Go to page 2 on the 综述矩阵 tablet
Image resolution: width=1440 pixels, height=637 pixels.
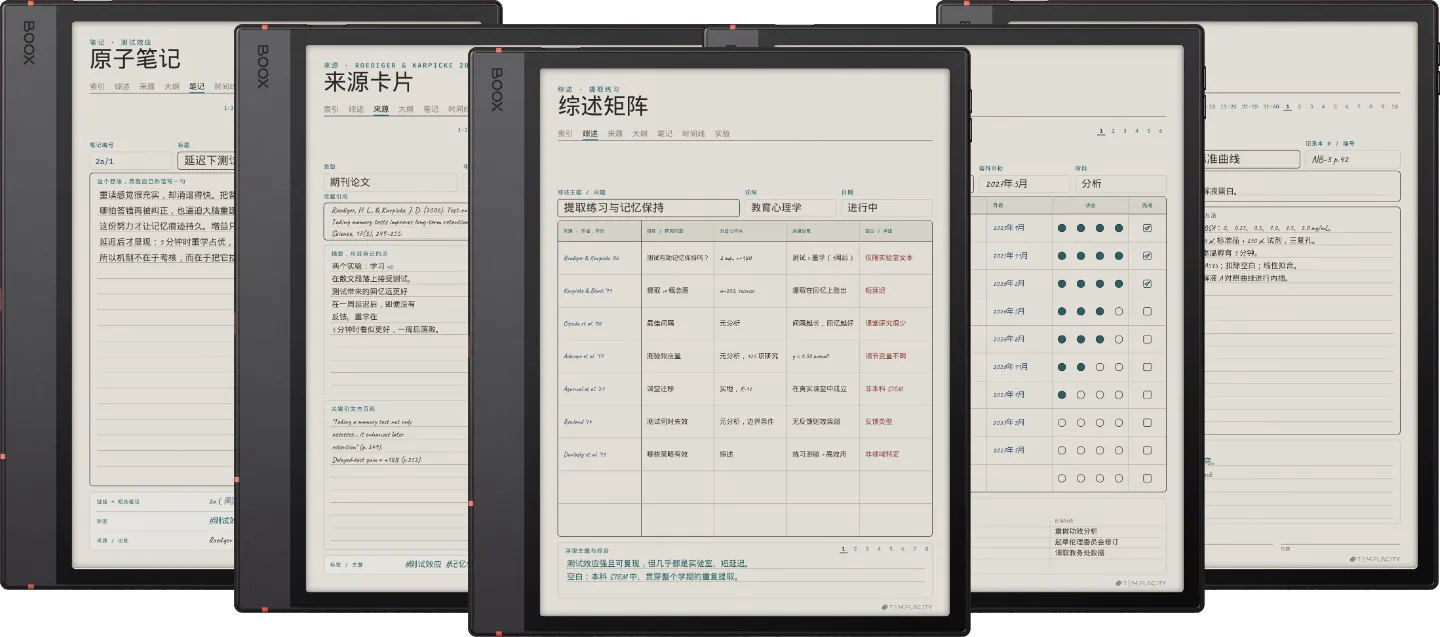857,549
